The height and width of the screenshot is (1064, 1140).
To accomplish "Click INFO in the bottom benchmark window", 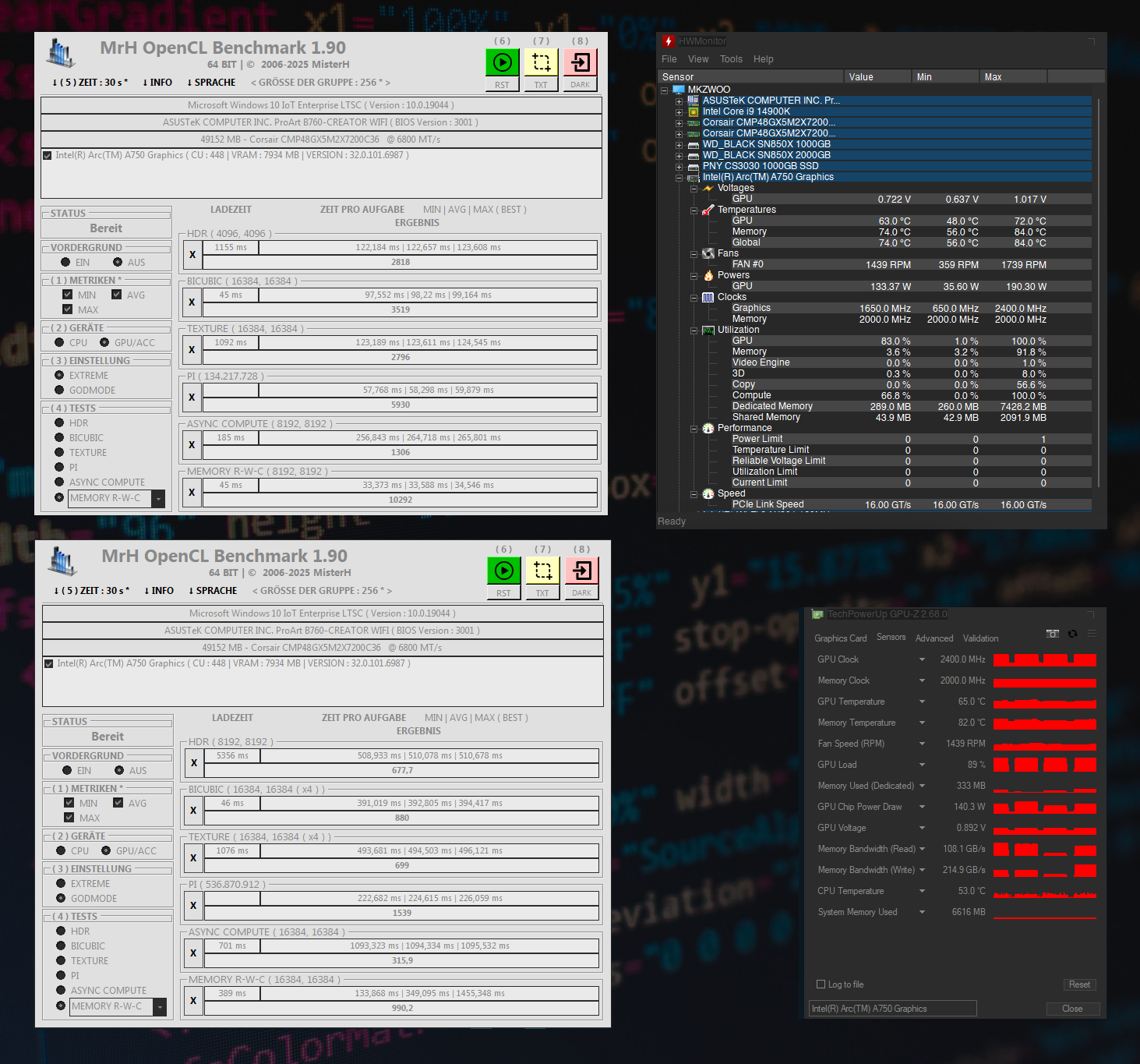I will (x=159, y=591).
